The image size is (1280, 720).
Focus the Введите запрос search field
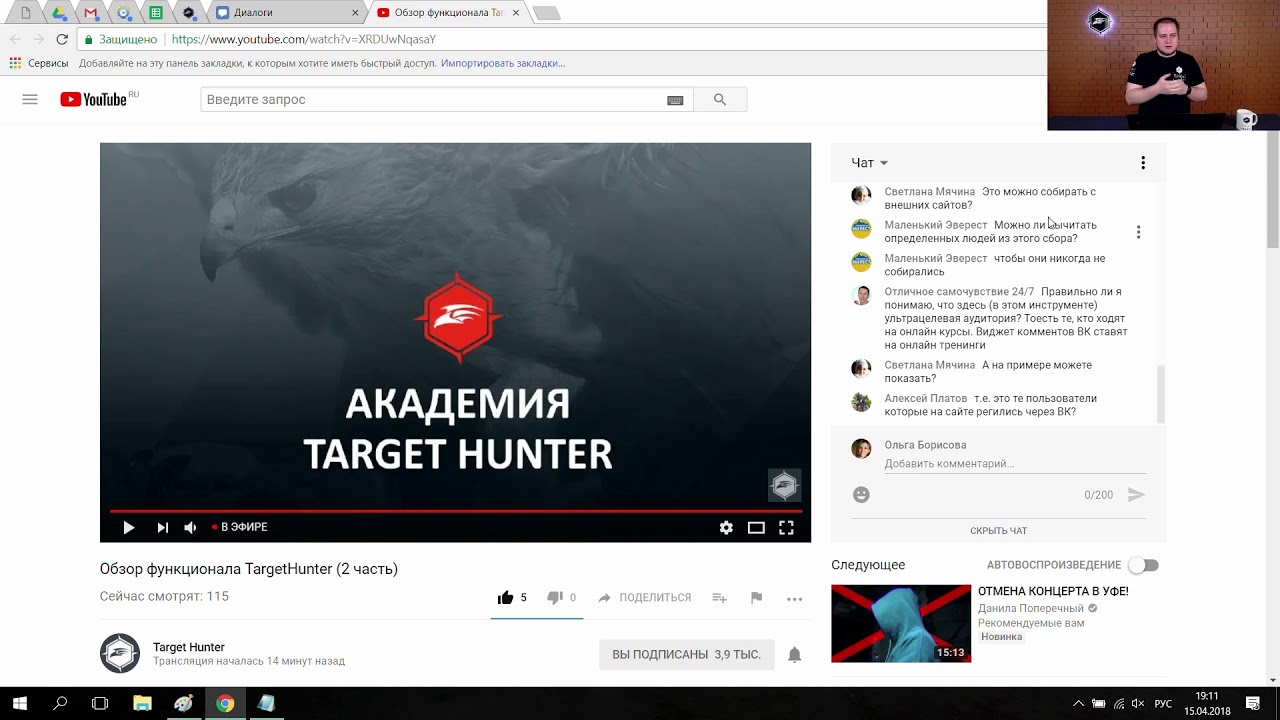click(x=434, y=99)
